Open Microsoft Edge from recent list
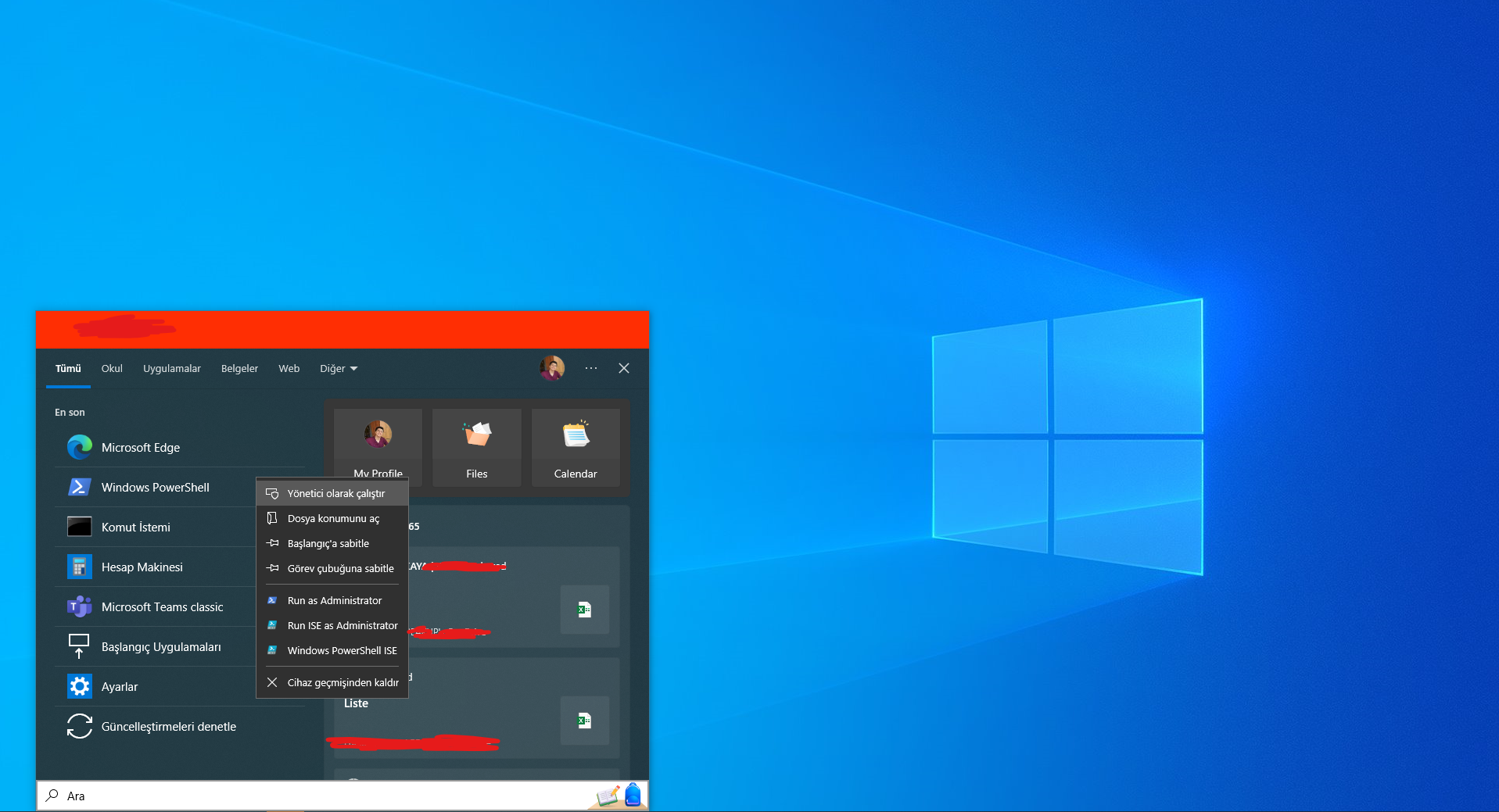This screenshot has height=812, width=1499. 141,448
